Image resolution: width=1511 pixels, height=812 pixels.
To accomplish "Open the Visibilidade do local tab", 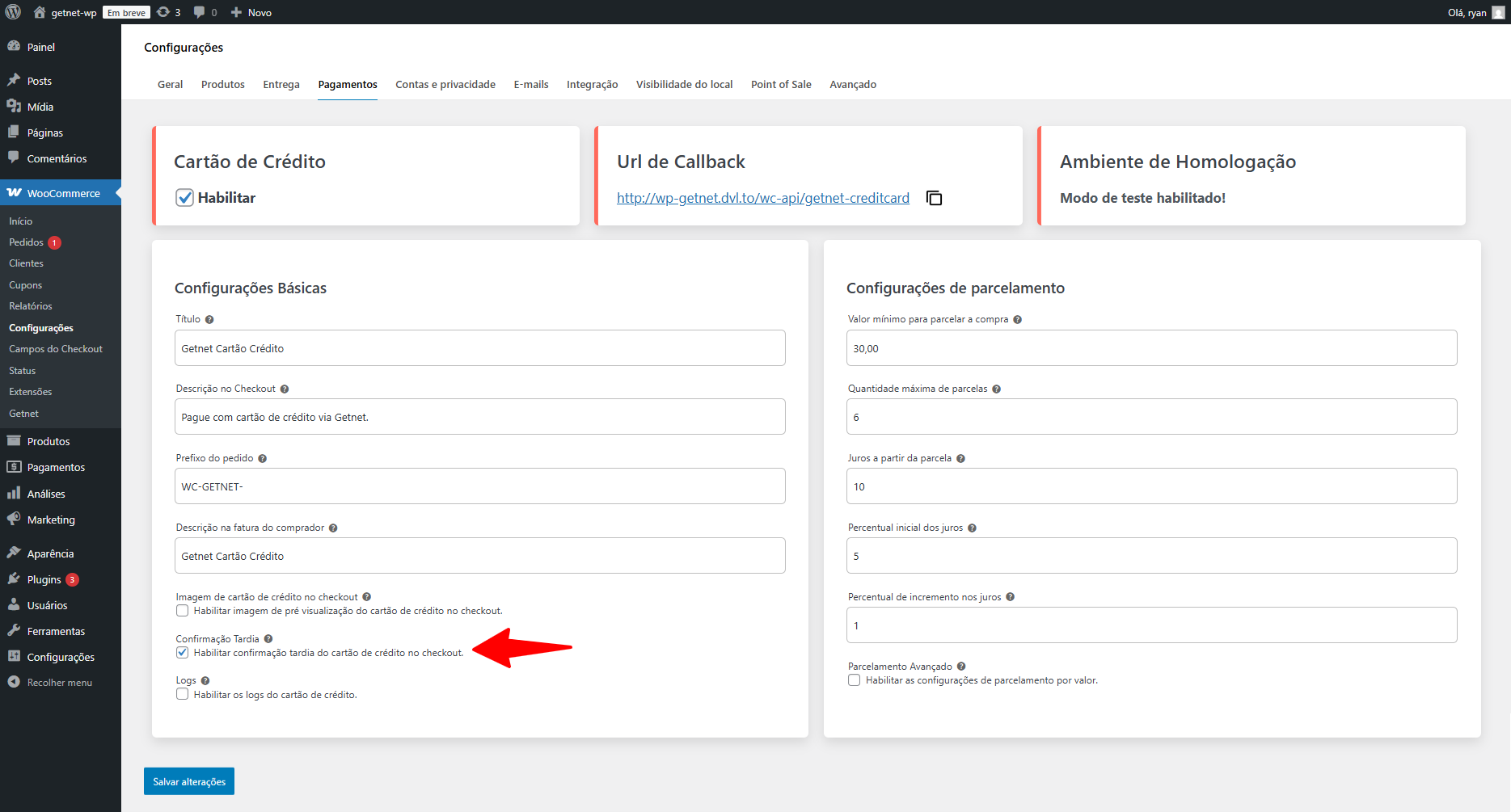I will (685, 84).
